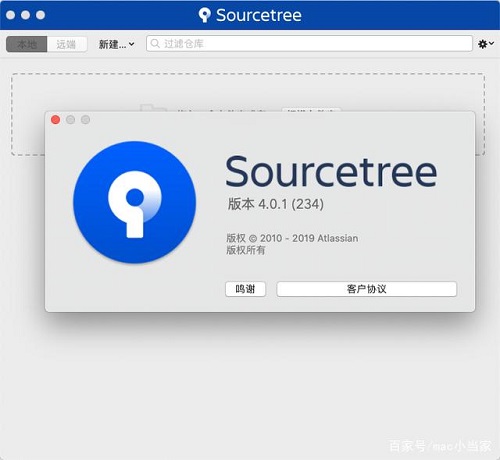Click the Sourcetree icon in the title bar
Screen dimensions: 500x460
click(204, 15)
